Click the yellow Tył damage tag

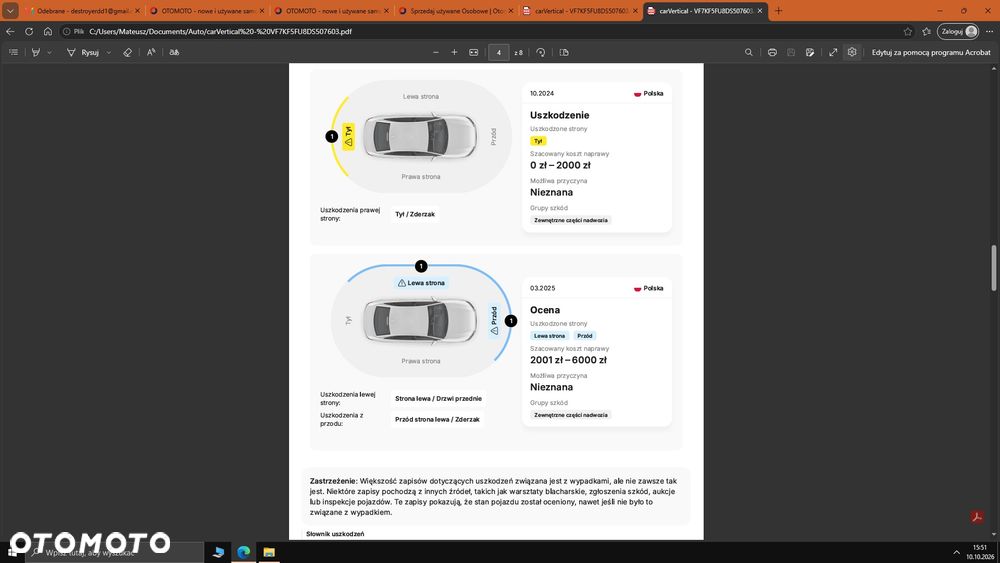click(x=538, y=141)
